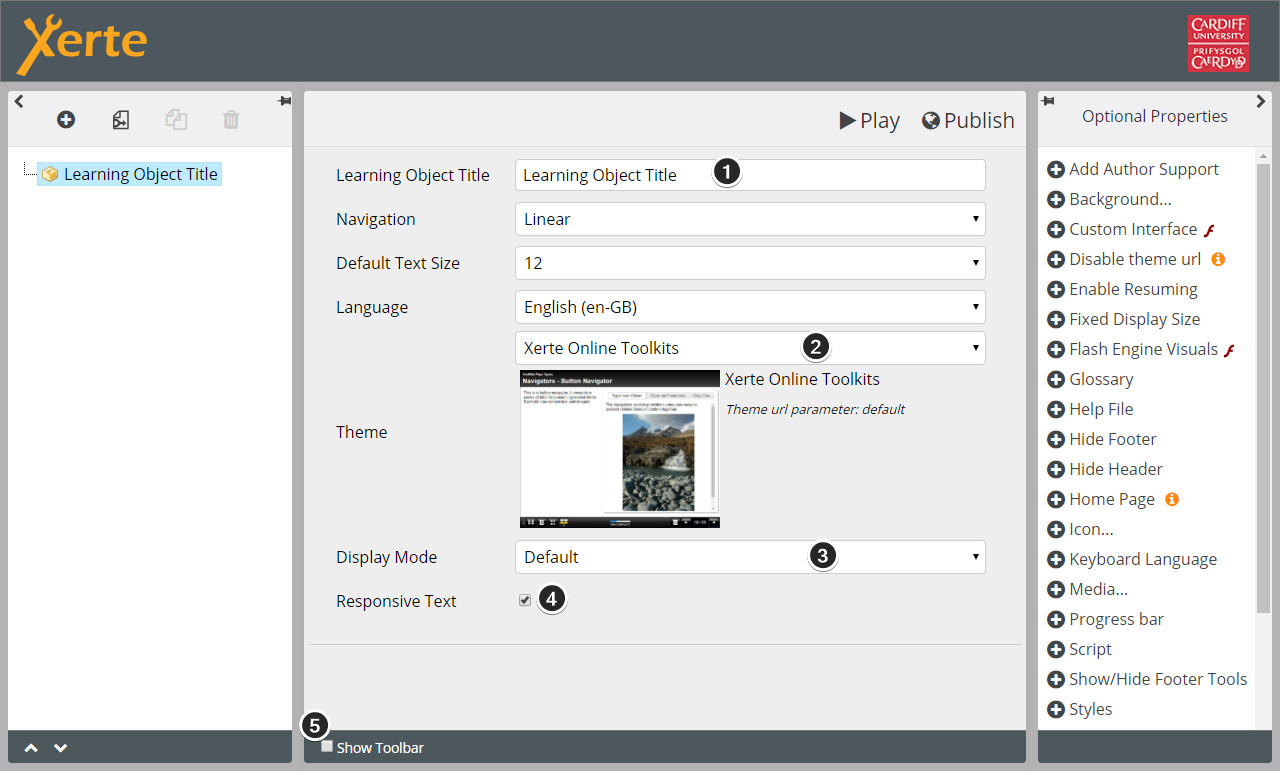Collapse the Optional Properties panel with its chevron
Image resolution: width=1280 pixels, height=771 pixels.
click(1261, 101)
